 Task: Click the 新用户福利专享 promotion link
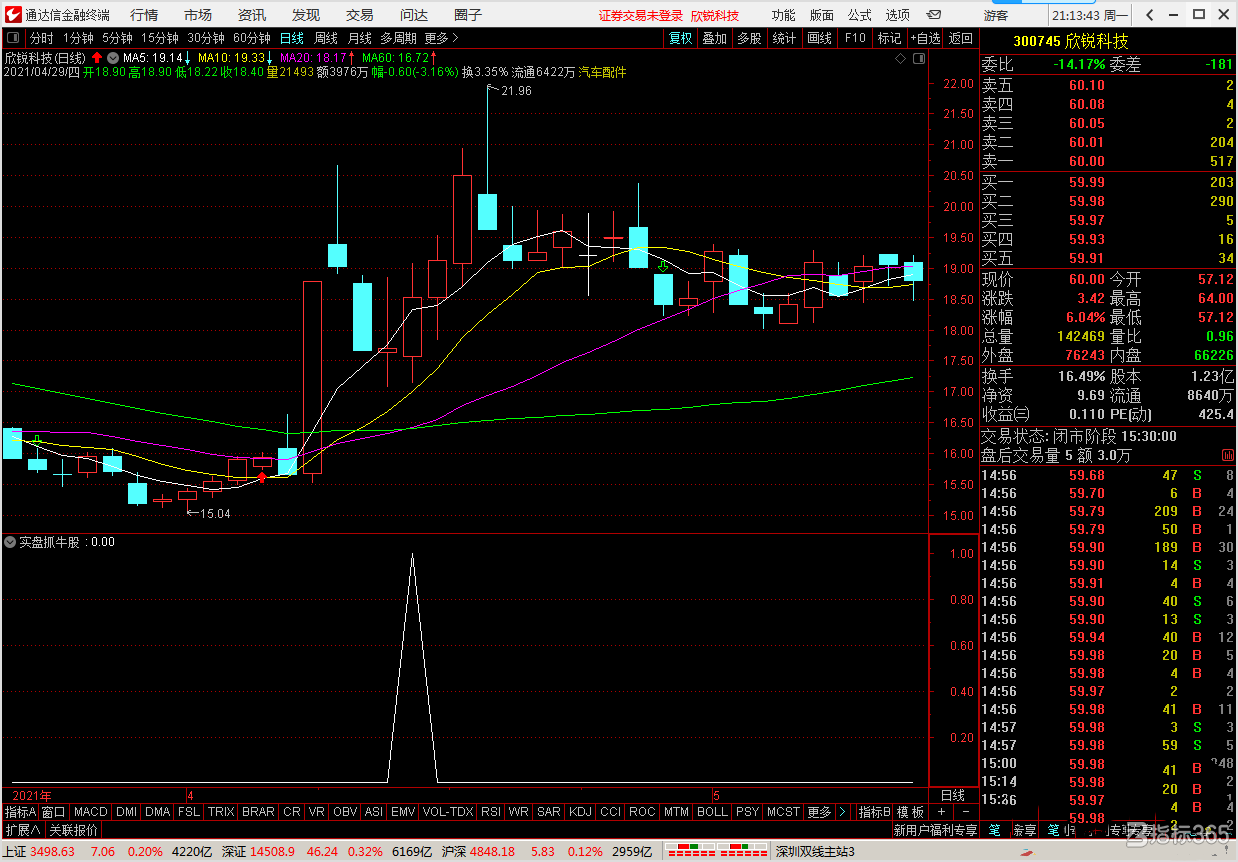pyautogui.click(x=935, y=830)
